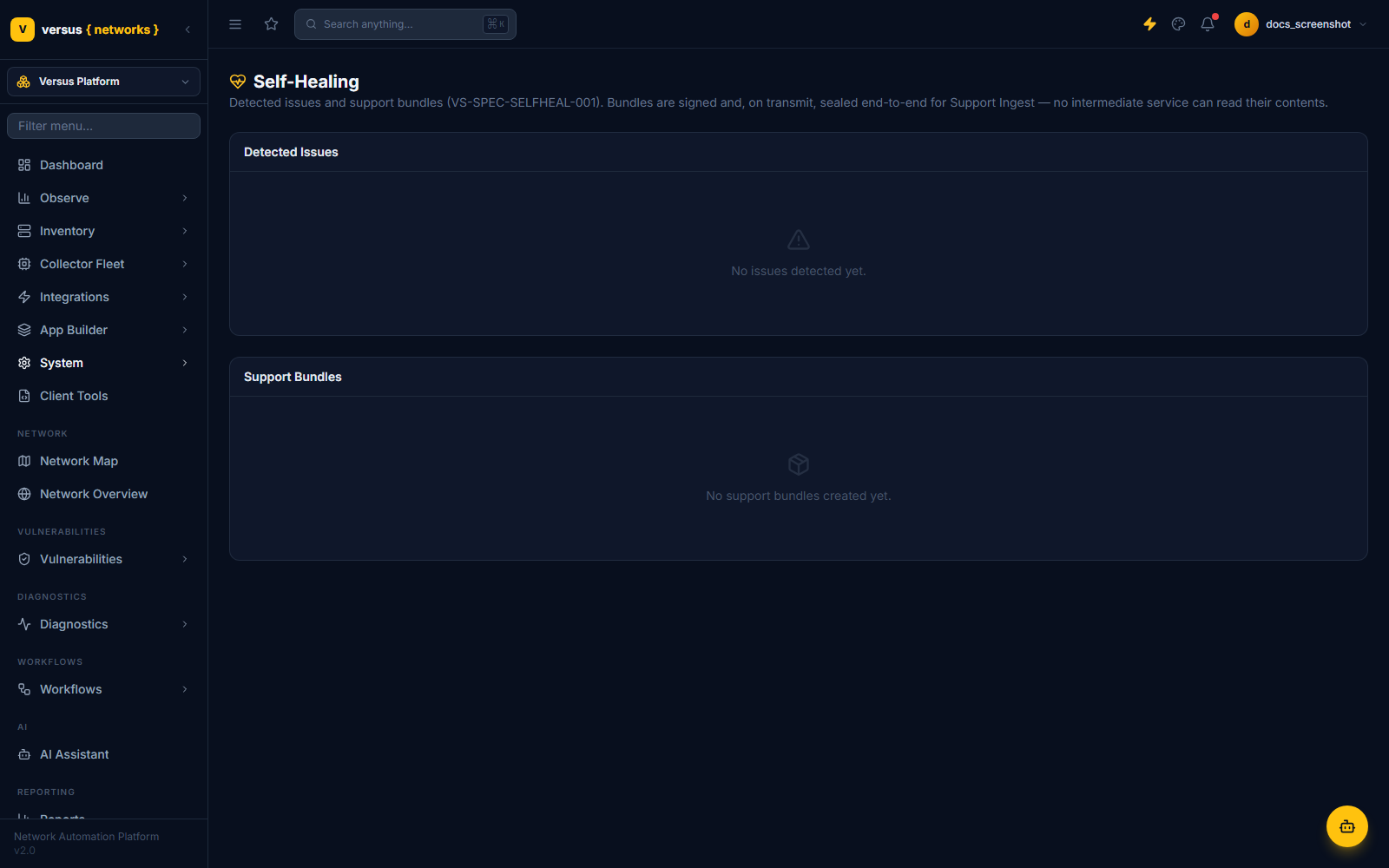Click the 'Support Bundles' heading
Screen dimensions: 1389x868
coord(293,377)
